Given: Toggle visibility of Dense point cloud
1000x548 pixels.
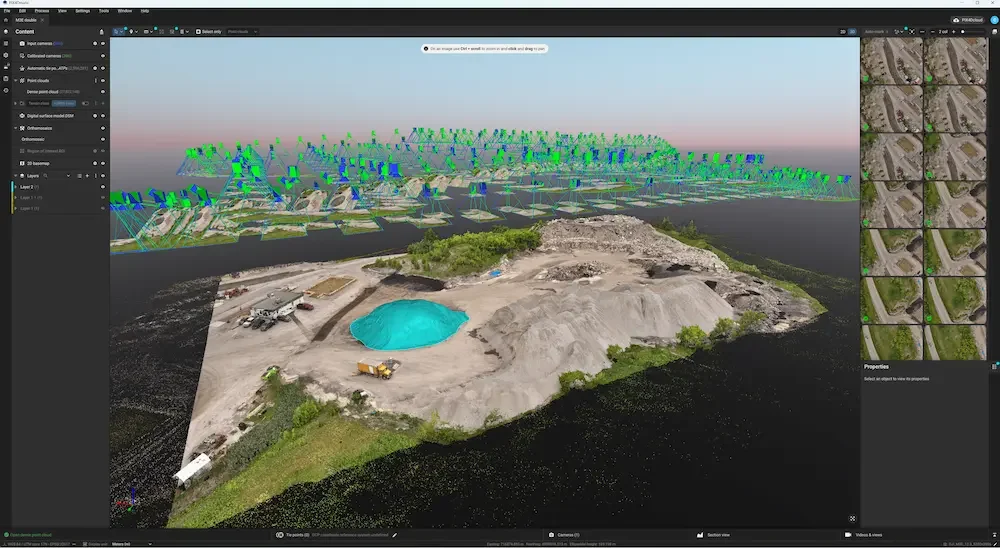Looking at the screenshot, I should pyautogui.click(x=103, y=92).
